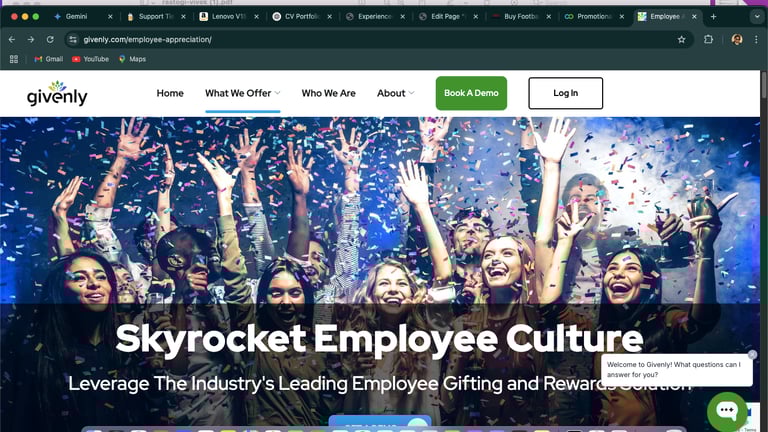Open Chrome three-dot menu
768x432 pixels.
[756, 40]
